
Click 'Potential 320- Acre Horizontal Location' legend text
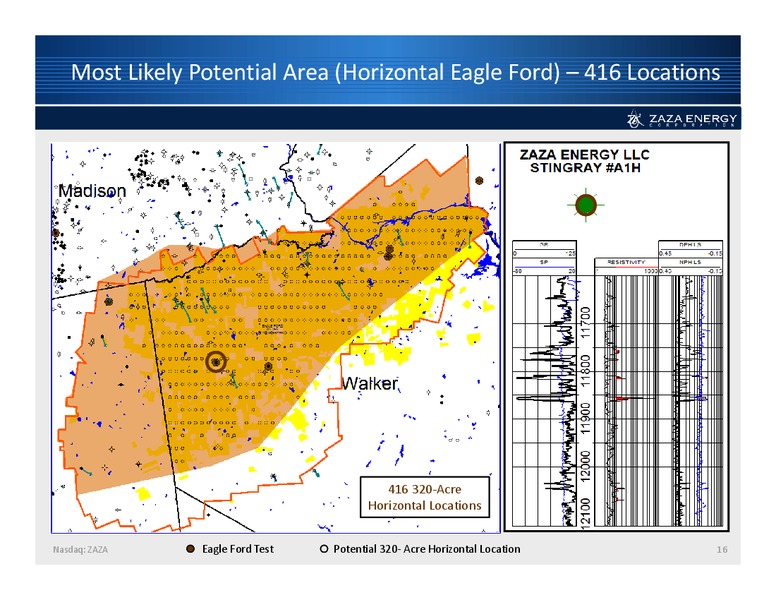427,549
